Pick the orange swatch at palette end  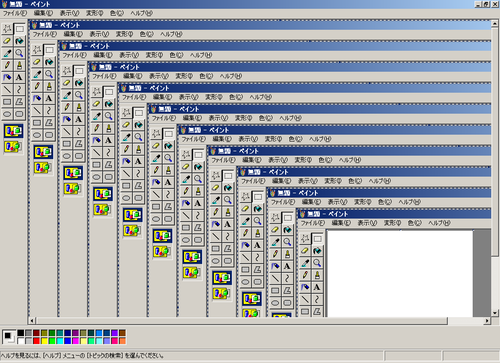pos(122,341)
